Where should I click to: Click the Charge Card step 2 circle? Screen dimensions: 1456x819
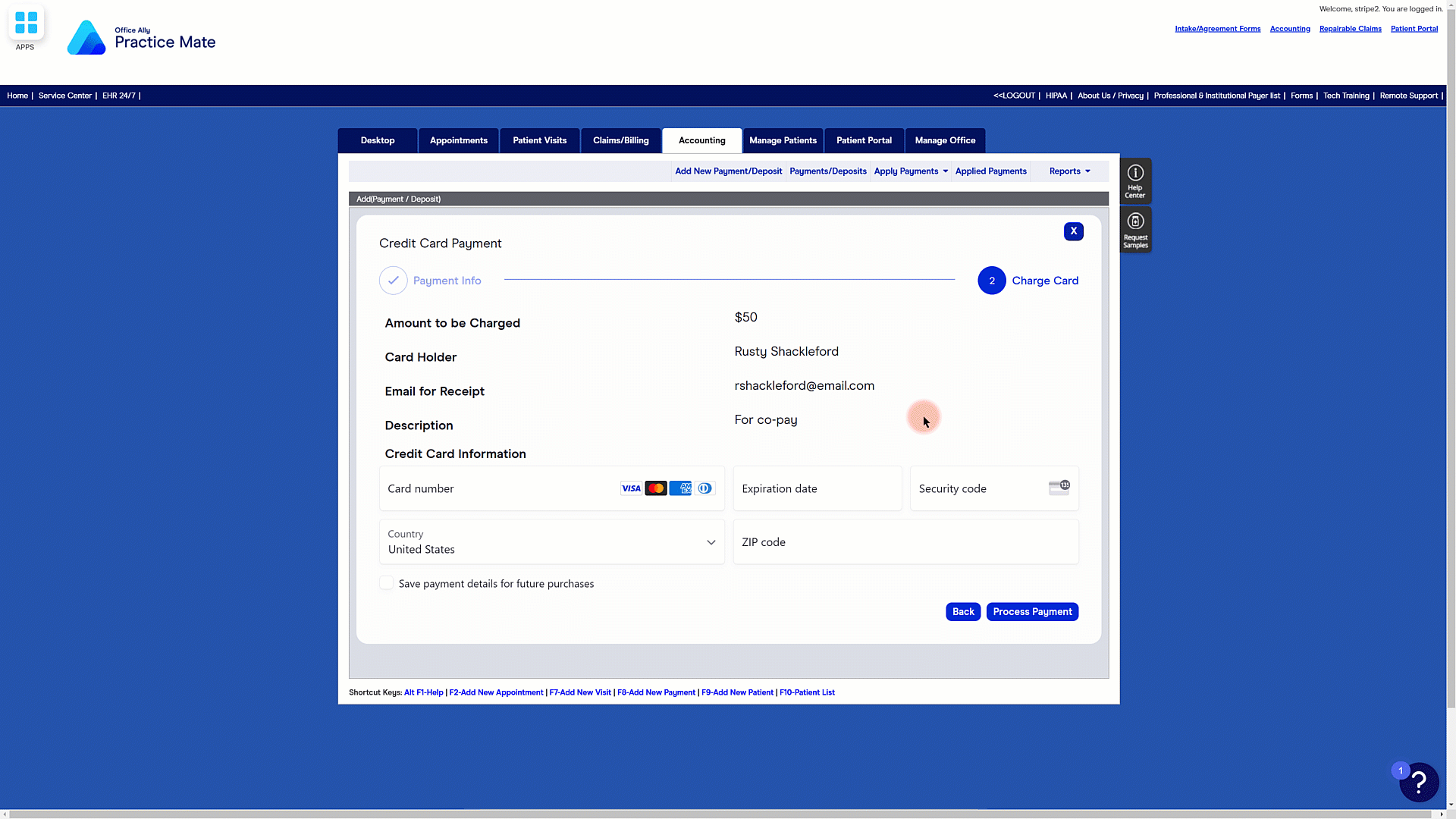tap(991, 281)
